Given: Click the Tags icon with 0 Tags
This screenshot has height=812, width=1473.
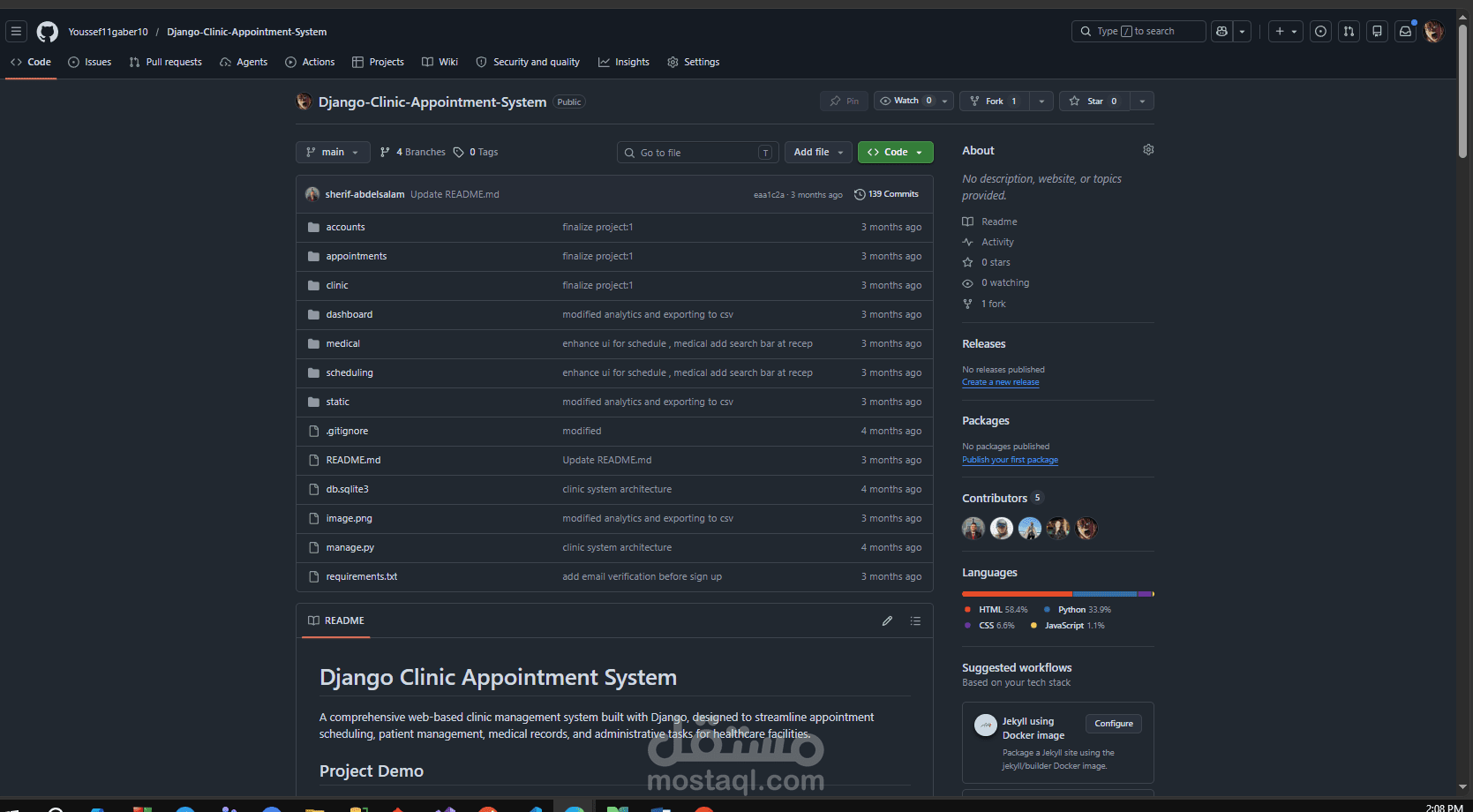Looking at the screenshot, I should pos(459,152).
